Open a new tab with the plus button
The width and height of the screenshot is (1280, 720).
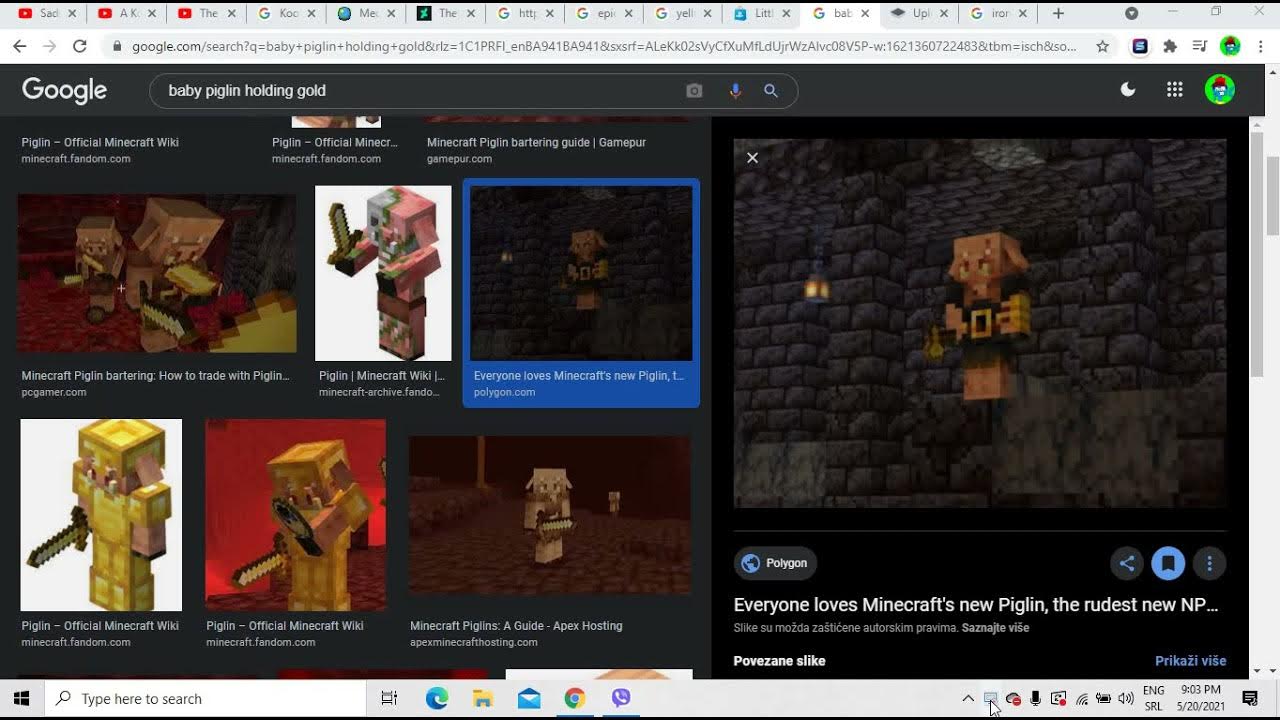pos(1058,13)
